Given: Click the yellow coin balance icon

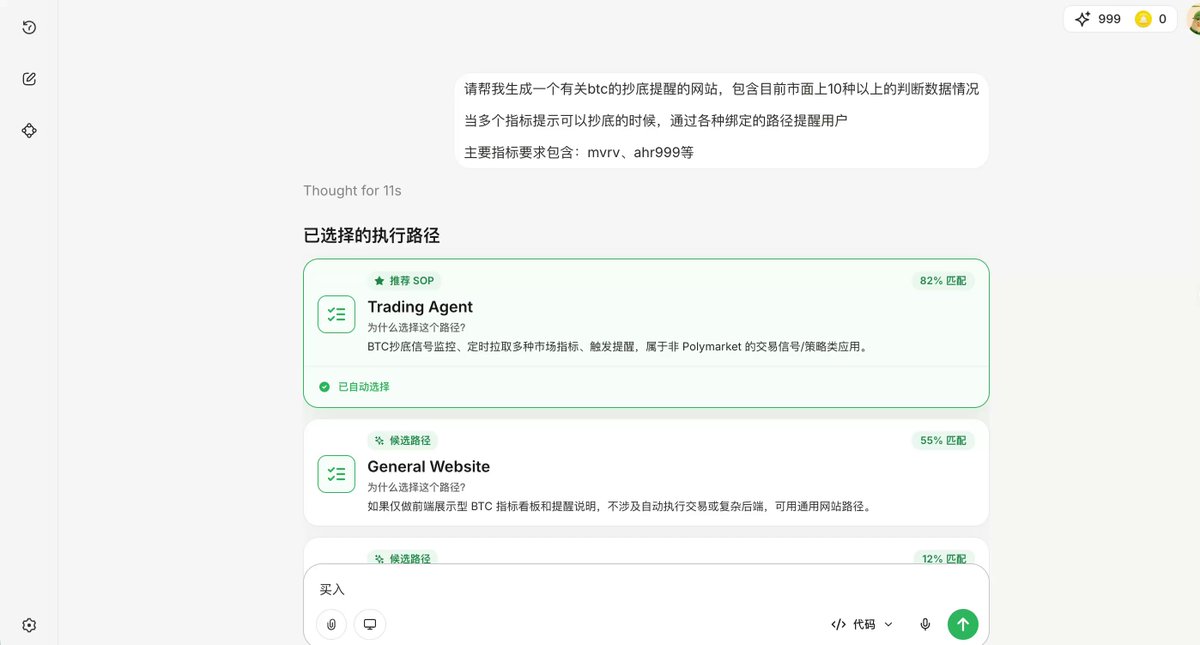Looking at the screenshot, I should click(x=1143, y=19).
